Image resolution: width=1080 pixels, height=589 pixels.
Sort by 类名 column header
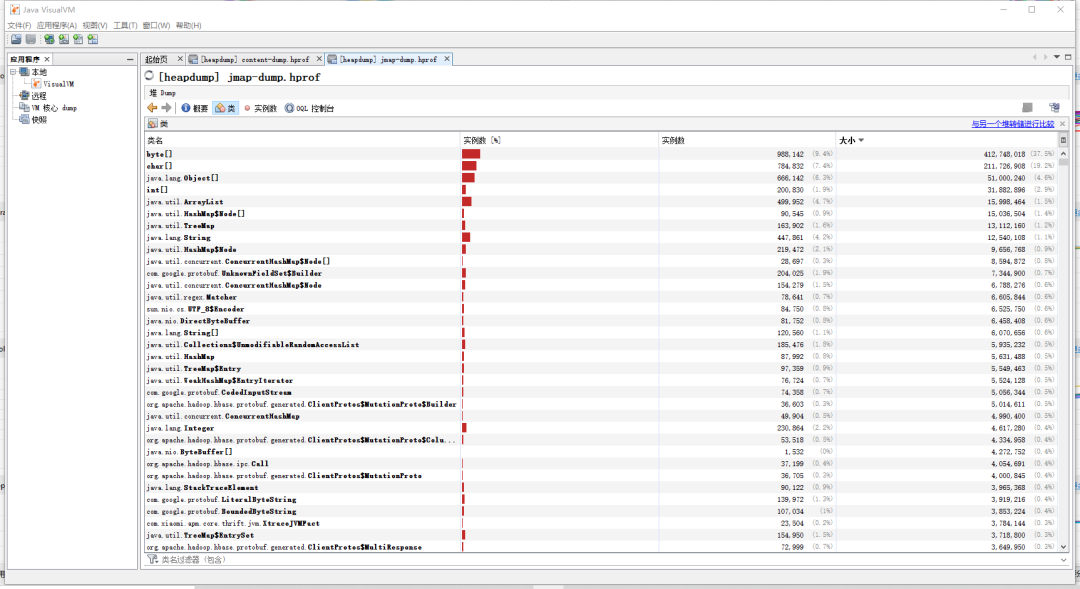tap(302, 140)
